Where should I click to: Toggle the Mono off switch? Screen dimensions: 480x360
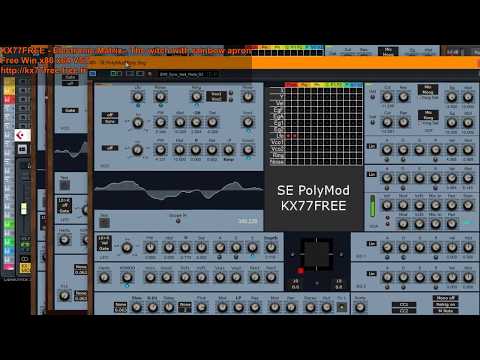coord(445,298)
